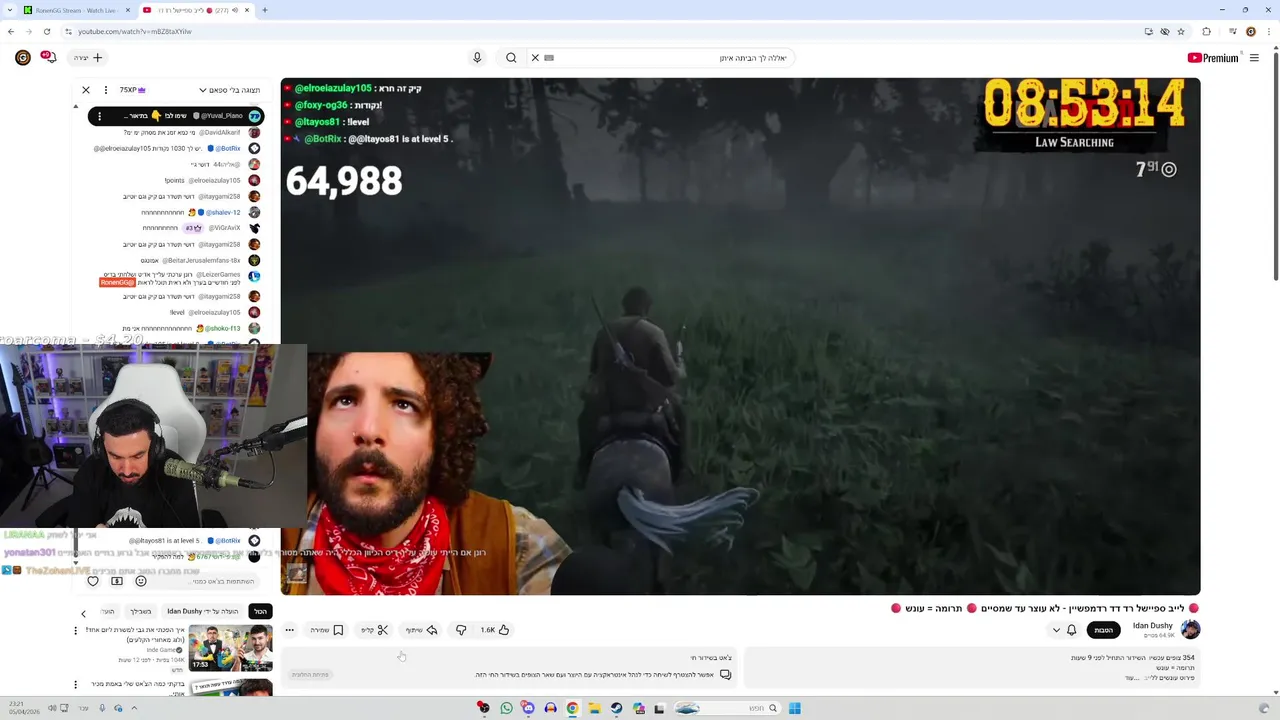Send a heart reaction in chat

click(x=93, y=581)
